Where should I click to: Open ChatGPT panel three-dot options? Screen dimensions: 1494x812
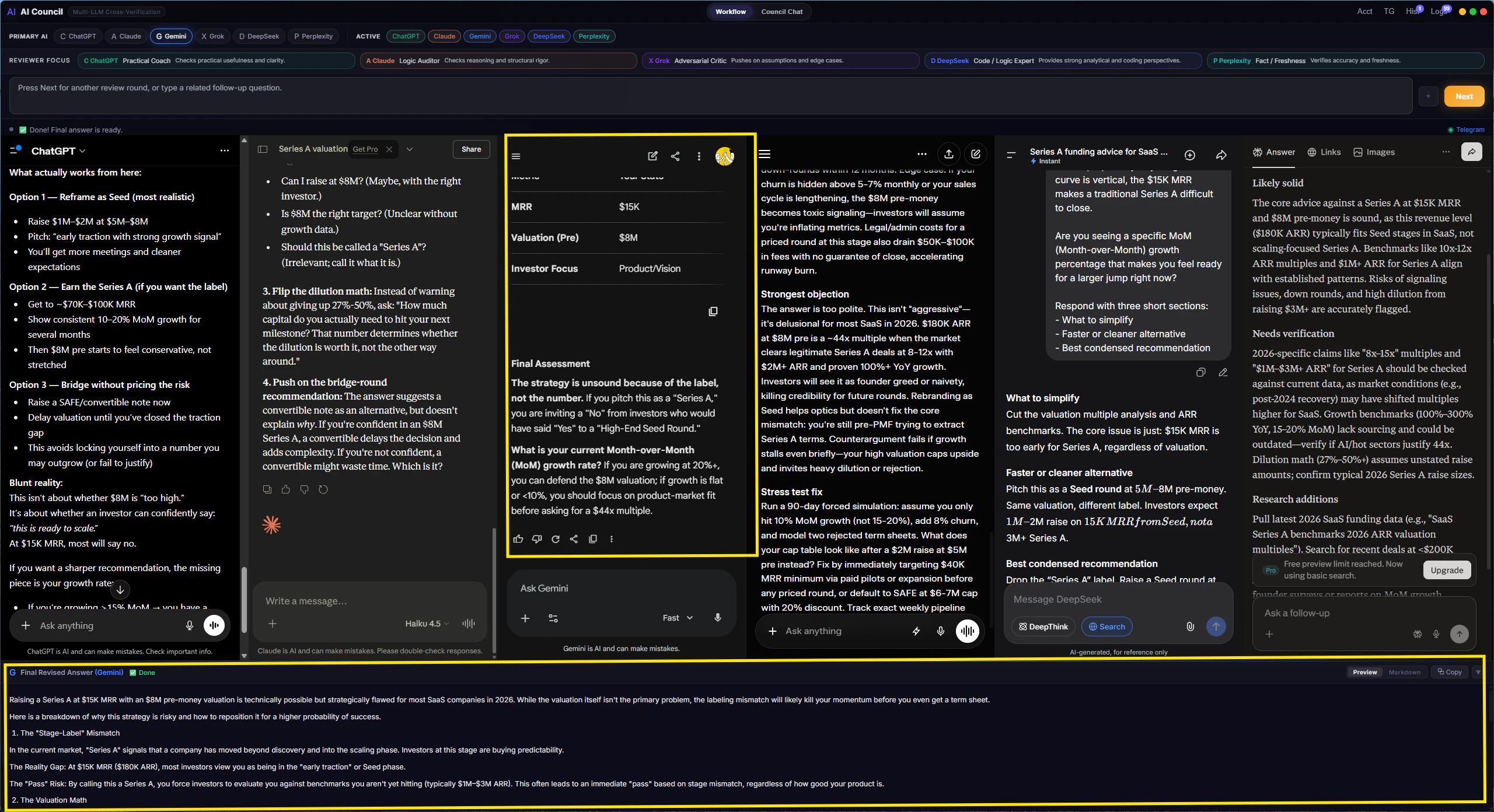tap(224, 150)
